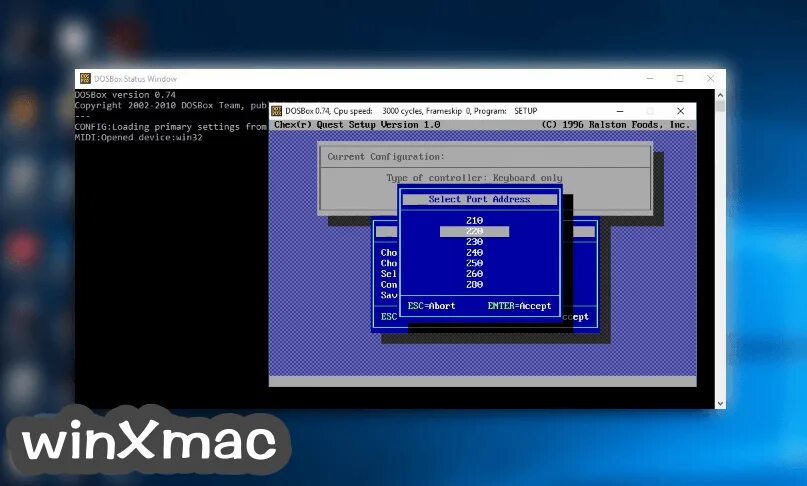This screenshot has height=486, width=807.
Task: Maximize the DOSBox Status Window
Action: click(680, 78)
